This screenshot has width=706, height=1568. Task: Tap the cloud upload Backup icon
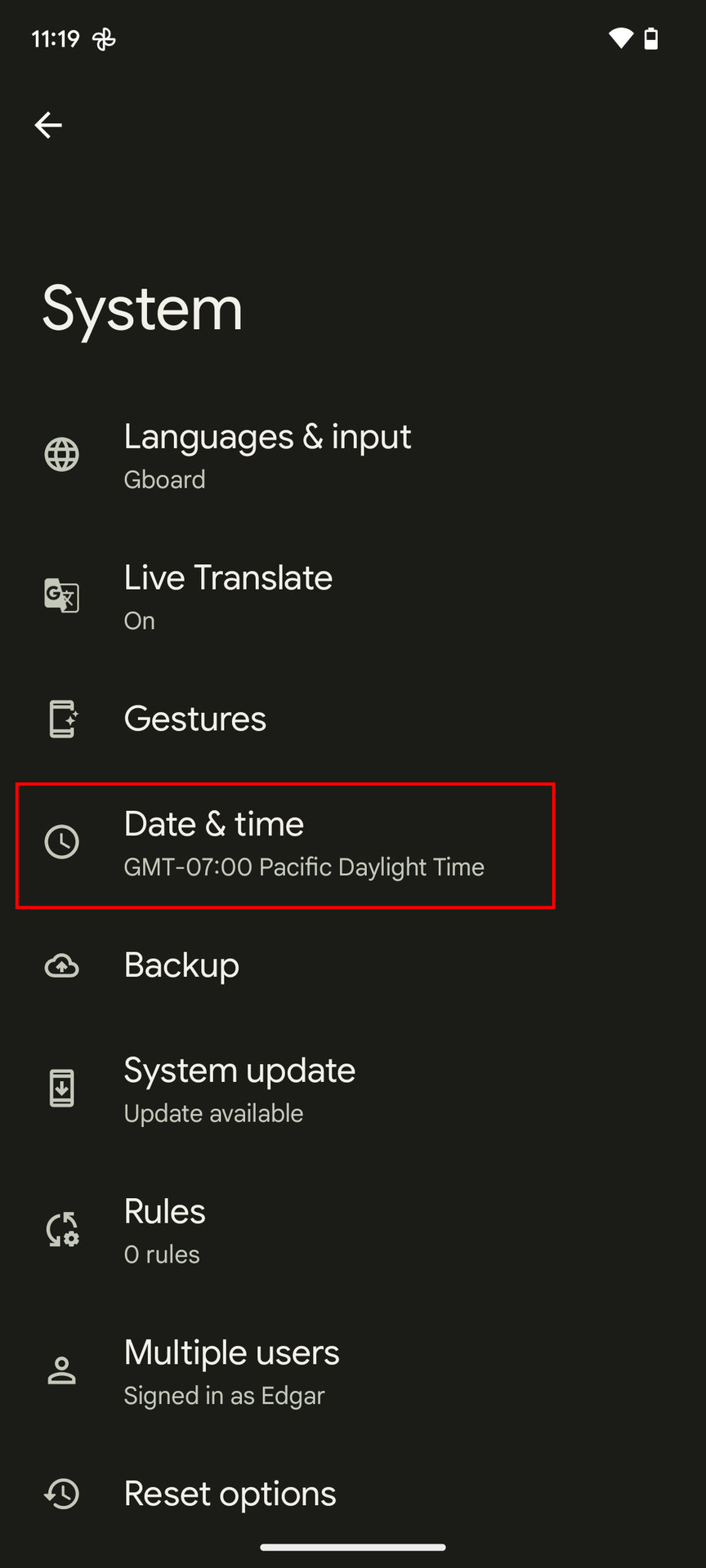[x=62, y=966]
